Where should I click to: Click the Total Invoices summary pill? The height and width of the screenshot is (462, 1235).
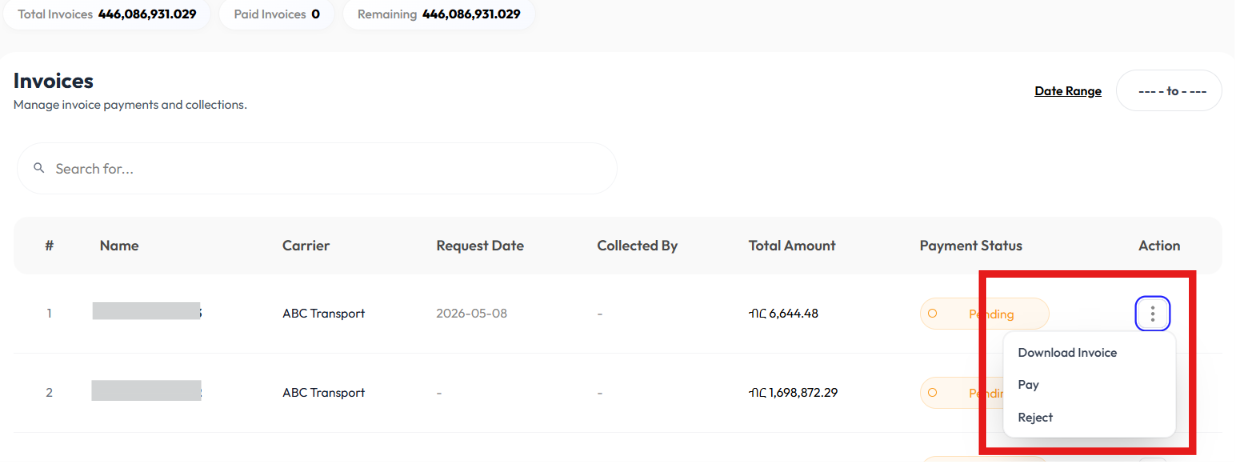click(106, 15)
